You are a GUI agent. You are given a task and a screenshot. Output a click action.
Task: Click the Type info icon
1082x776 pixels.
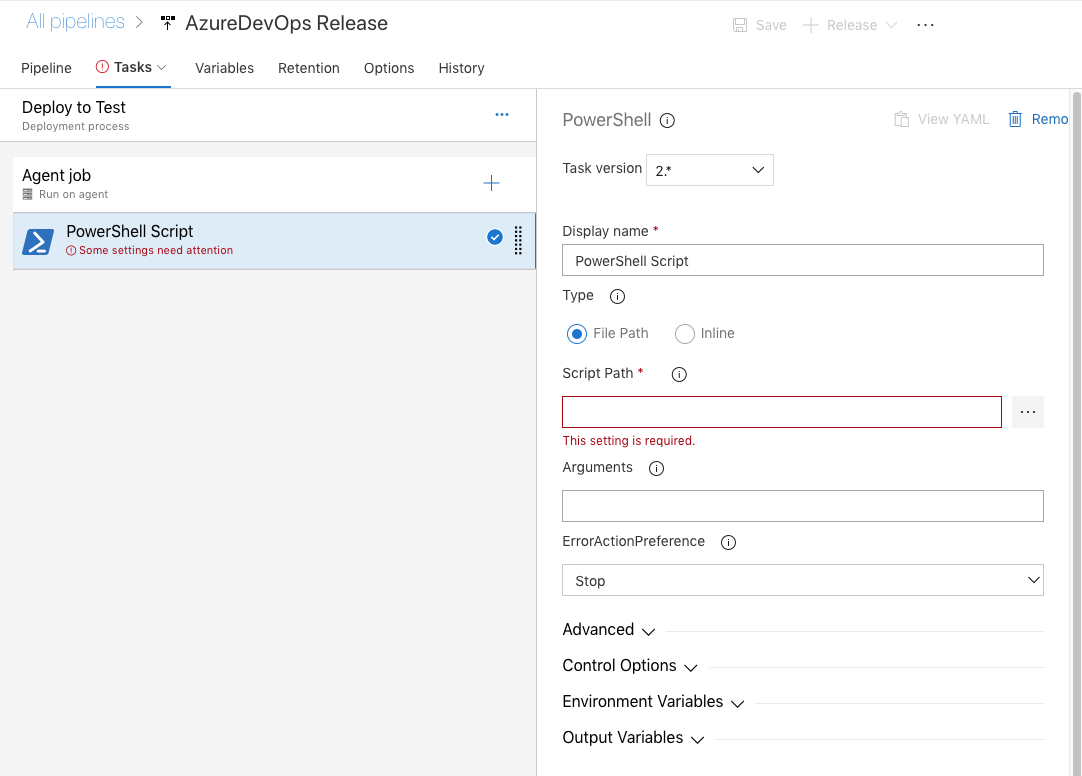tap(617, 296)
